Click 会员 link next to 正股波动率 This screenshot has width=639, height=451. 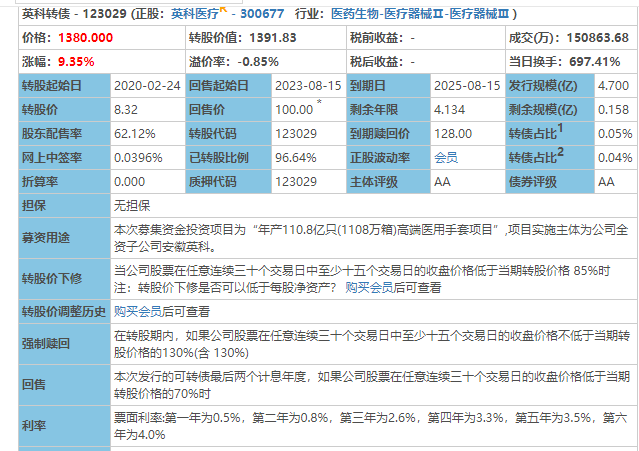pos(446,158)
